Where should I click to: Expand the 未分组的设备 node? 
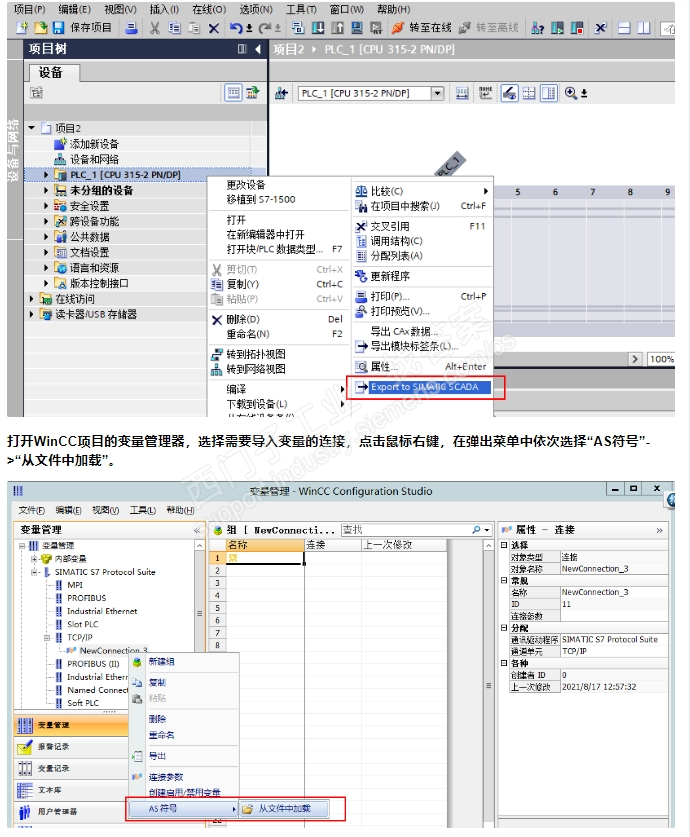tap(46, 190)
